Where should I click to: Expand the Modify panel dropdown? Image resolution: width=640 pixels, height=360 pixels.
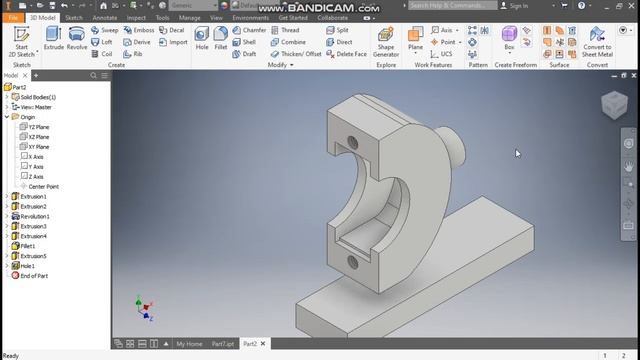[291, 65]
